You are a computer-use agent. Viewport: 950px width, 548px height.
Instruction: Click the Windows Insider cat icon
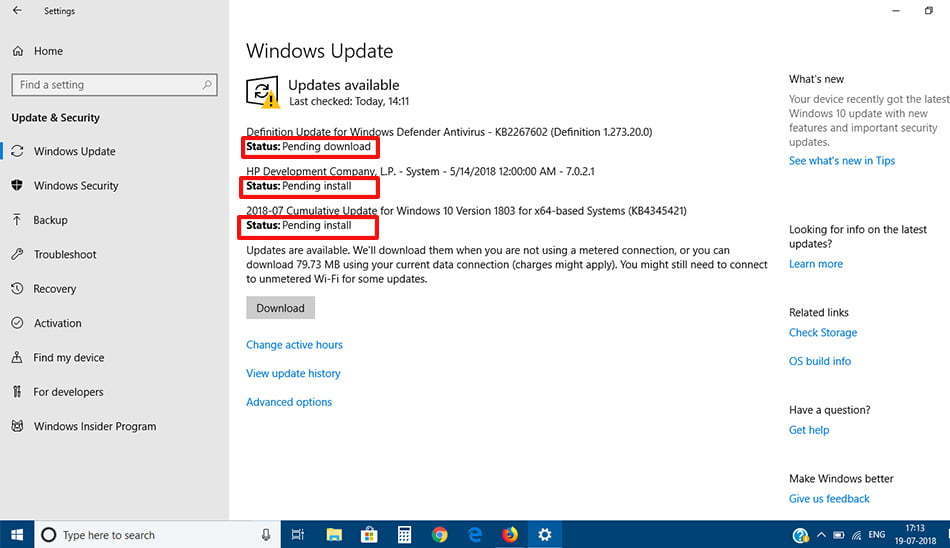[17, 426]
